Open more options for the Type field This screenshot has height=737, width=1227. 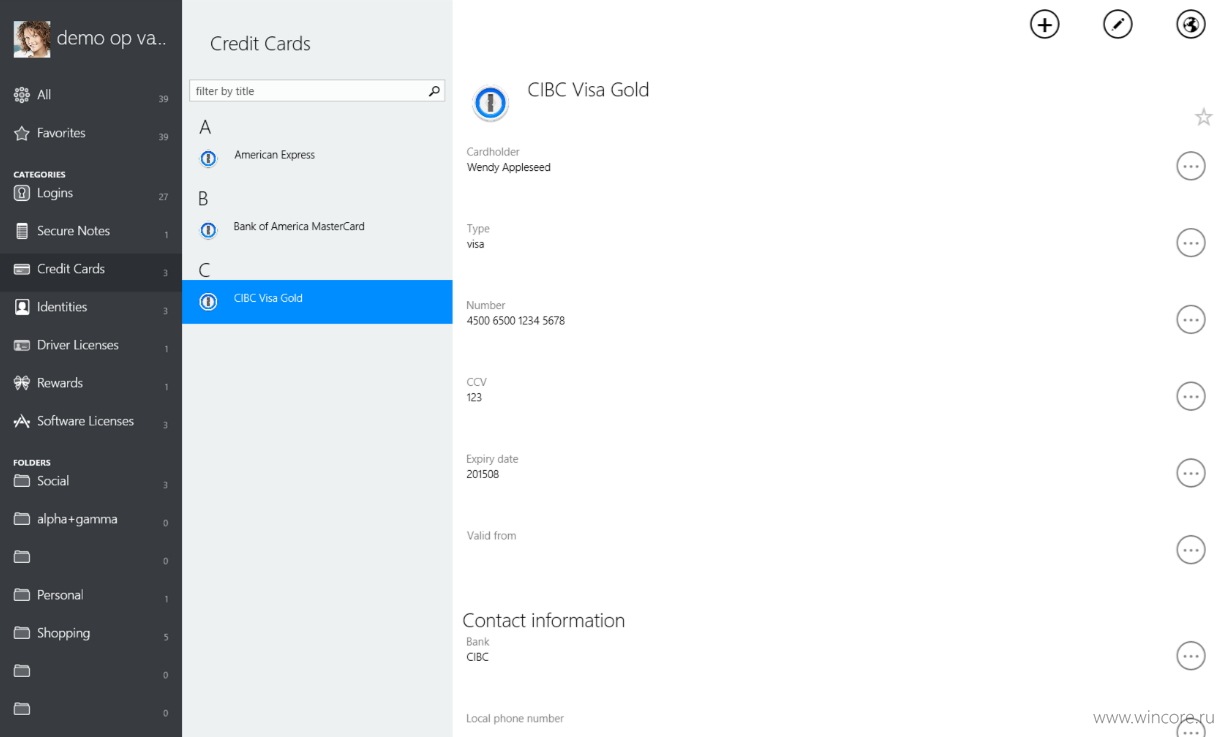click(x=1190, y=243)
